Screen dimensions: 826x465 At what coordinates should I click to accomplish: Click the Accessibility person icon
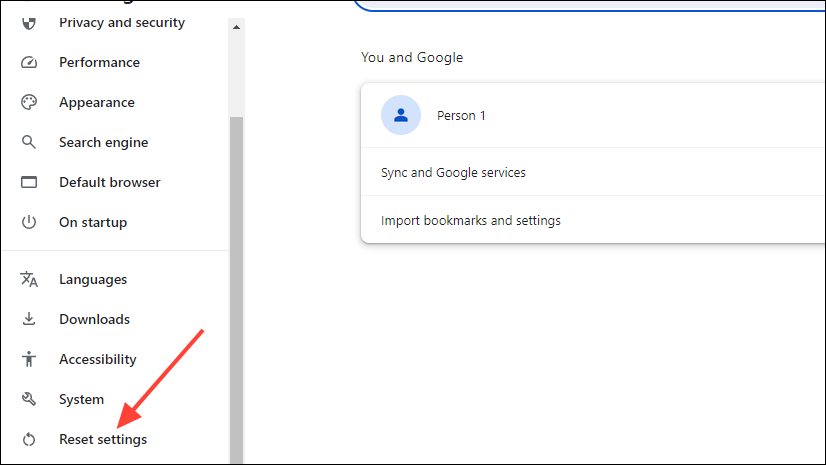click(x=29, y=359)
